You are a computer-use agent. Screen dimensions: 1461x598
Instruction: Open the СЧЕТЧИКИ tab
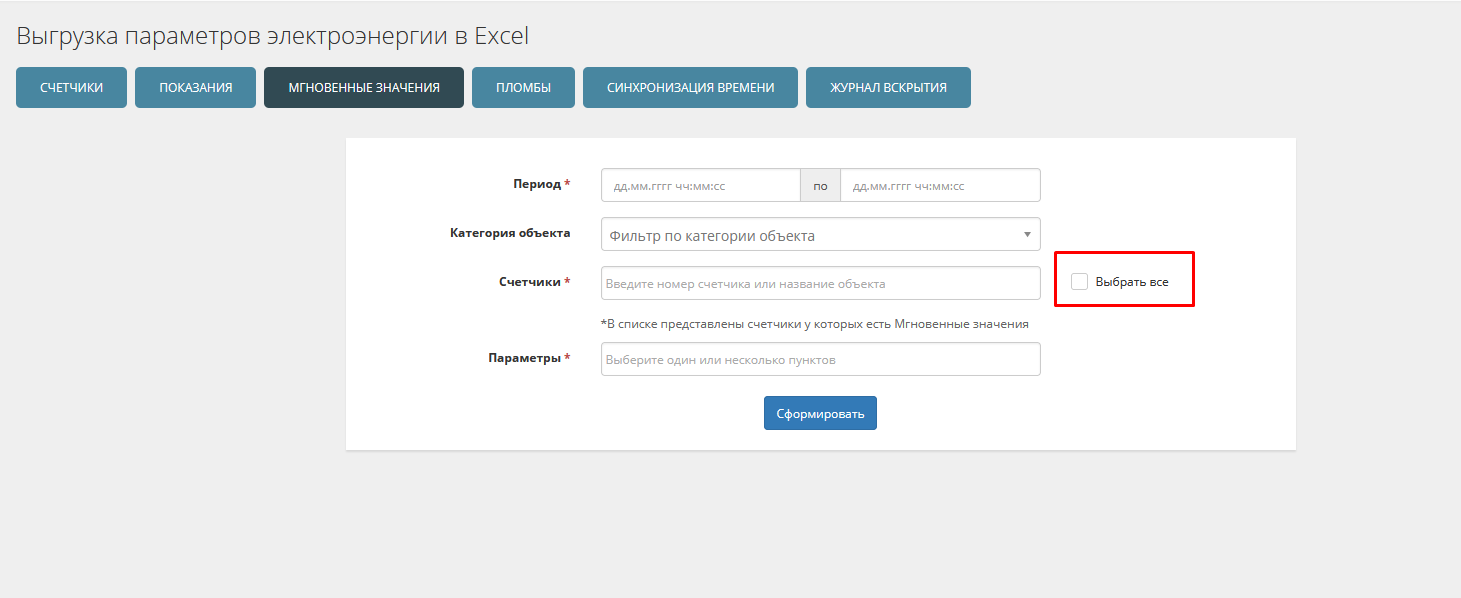click(x=71, y=87)
